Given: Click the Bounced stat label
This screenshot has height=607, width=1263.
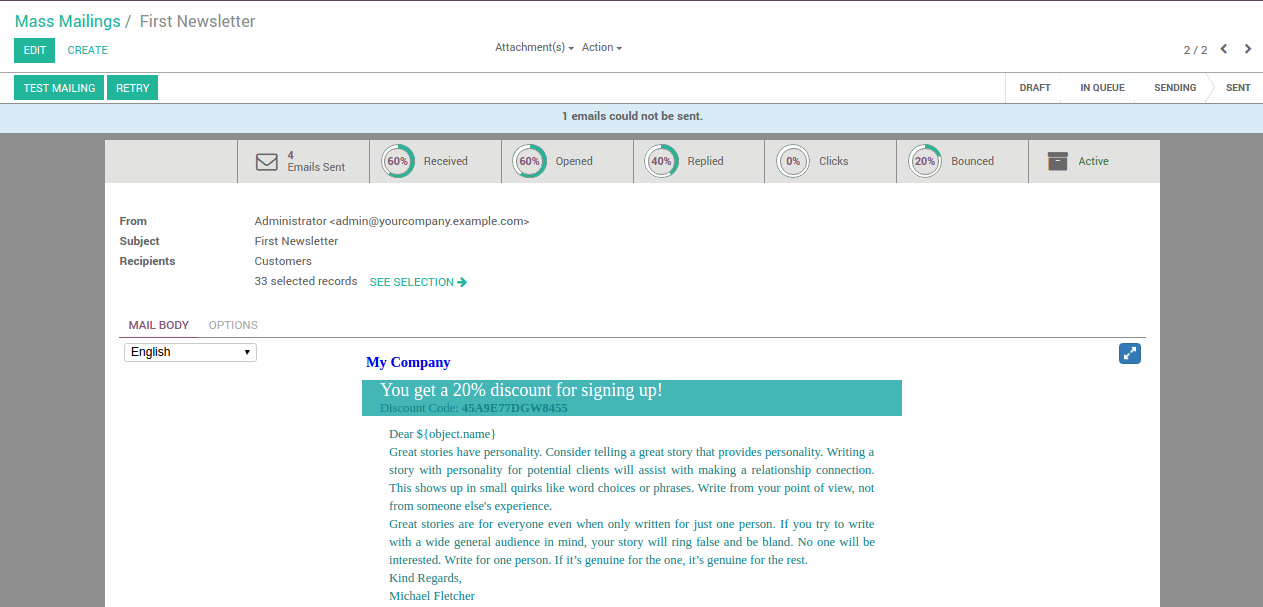Looking at the screenshot, I should pos(973,161).
